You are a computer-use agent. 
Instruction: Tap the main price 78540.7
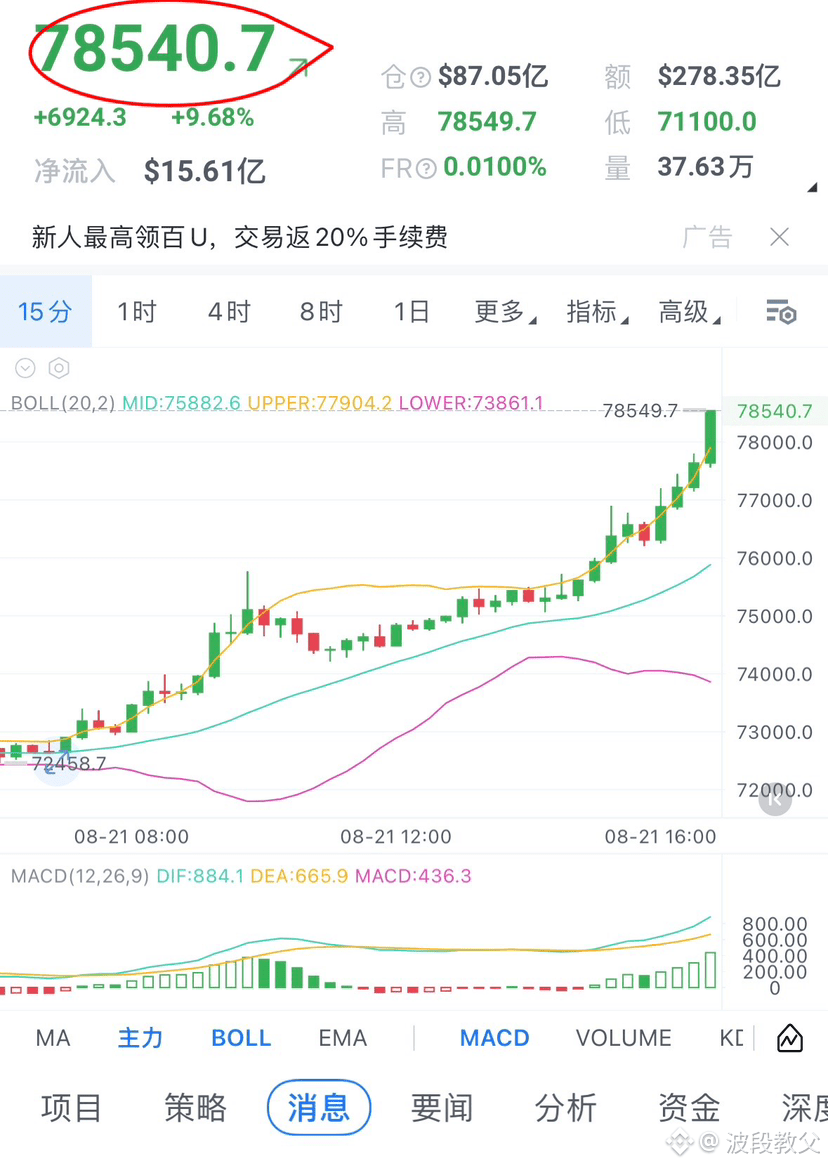click(x=155, y=49)
